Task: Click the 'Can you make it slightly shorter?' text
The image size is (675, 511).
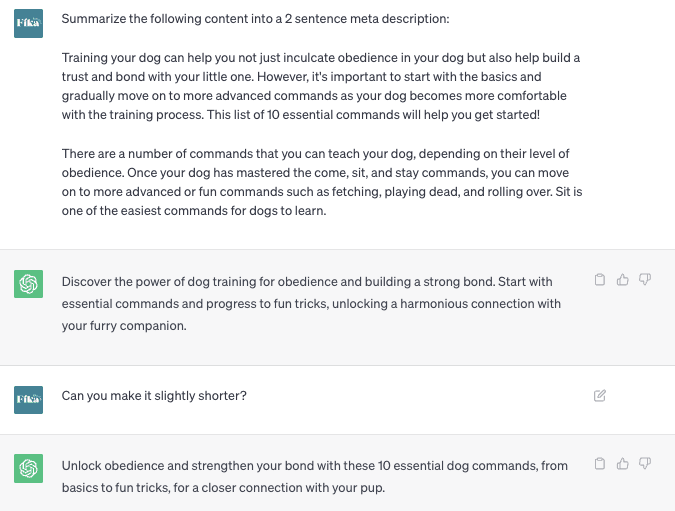Action: point(154,396)
